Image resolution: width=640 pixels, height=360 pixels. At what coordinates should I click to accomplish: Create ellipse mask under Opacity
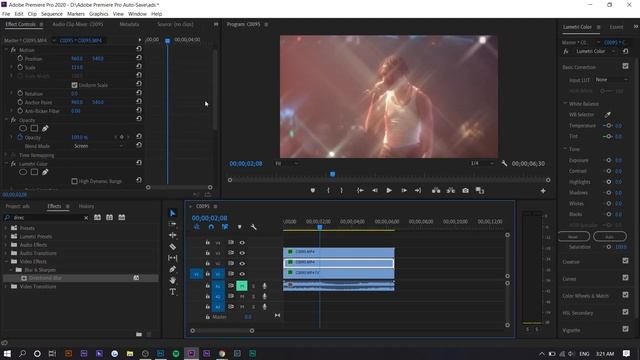coord(23,129)
